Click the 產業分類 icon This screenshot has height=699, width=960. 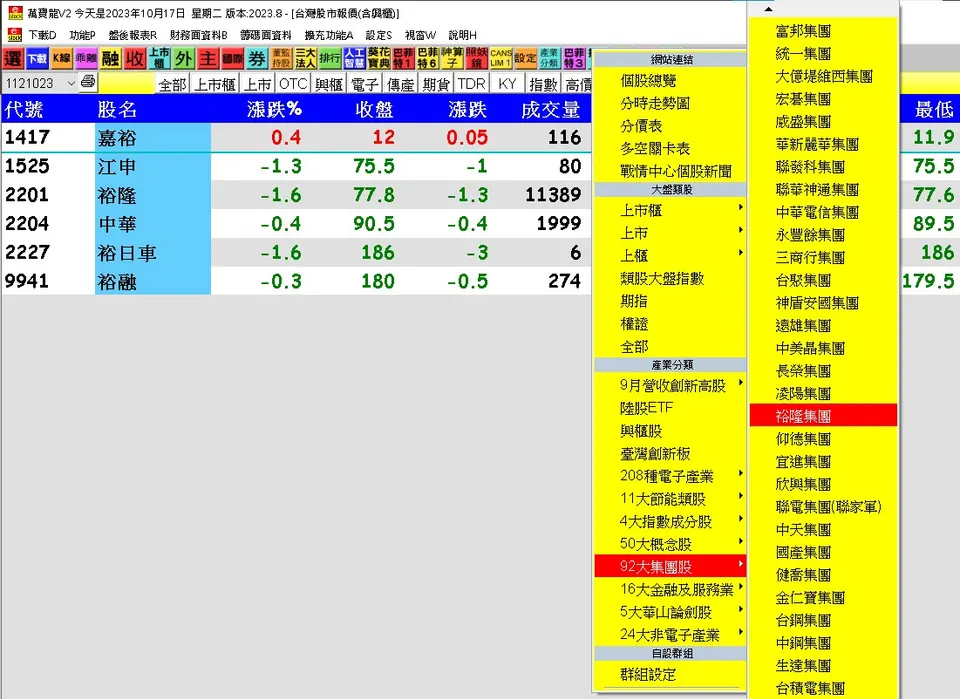coord(550,59)
